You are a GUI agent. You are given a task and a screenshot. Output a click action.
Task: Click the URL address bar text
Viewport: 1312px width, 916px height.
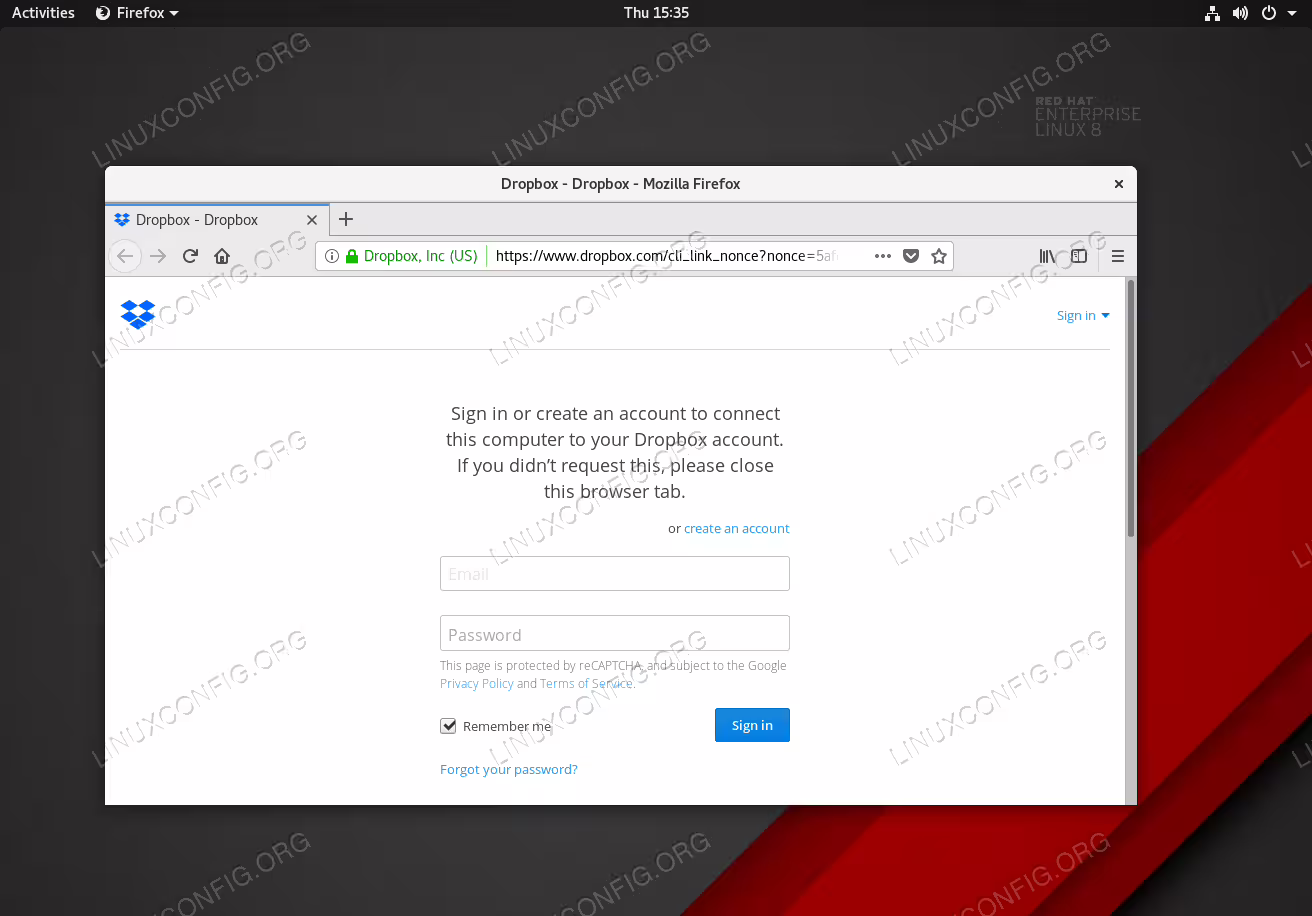pos(665,256)
